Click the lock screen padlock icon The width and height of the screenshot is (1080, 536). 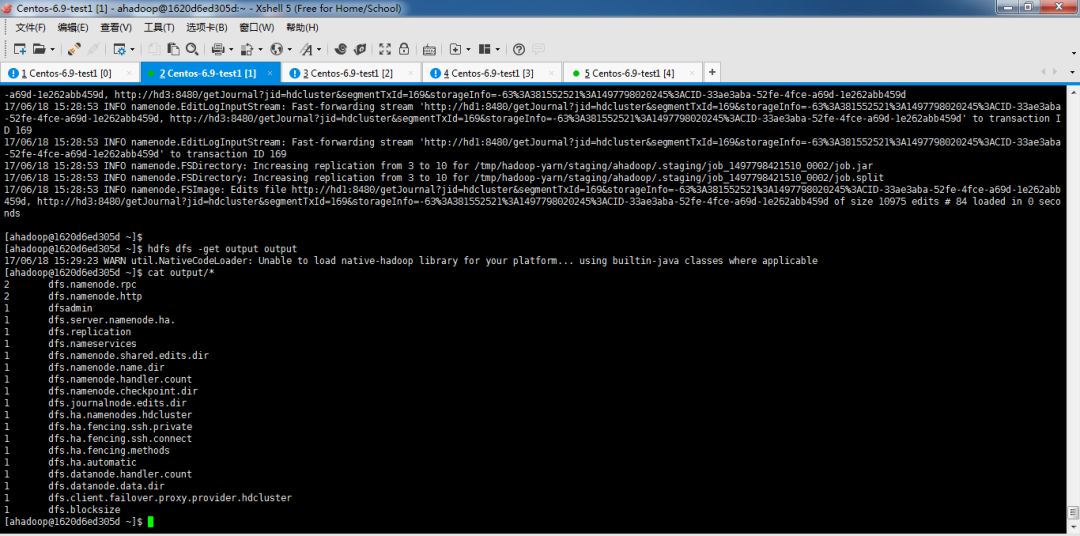click(x=404, y=49)
